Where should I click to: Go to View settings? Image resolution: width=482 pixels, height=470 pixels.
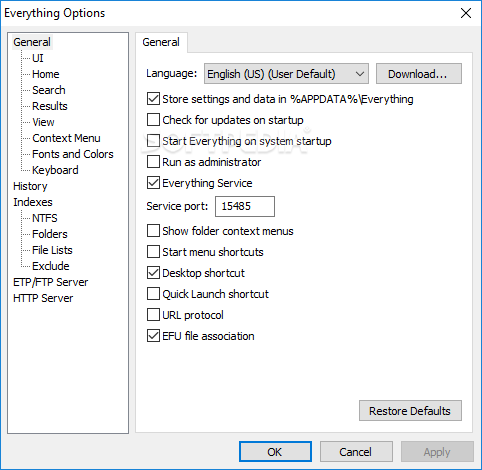(x=43, y=122)
